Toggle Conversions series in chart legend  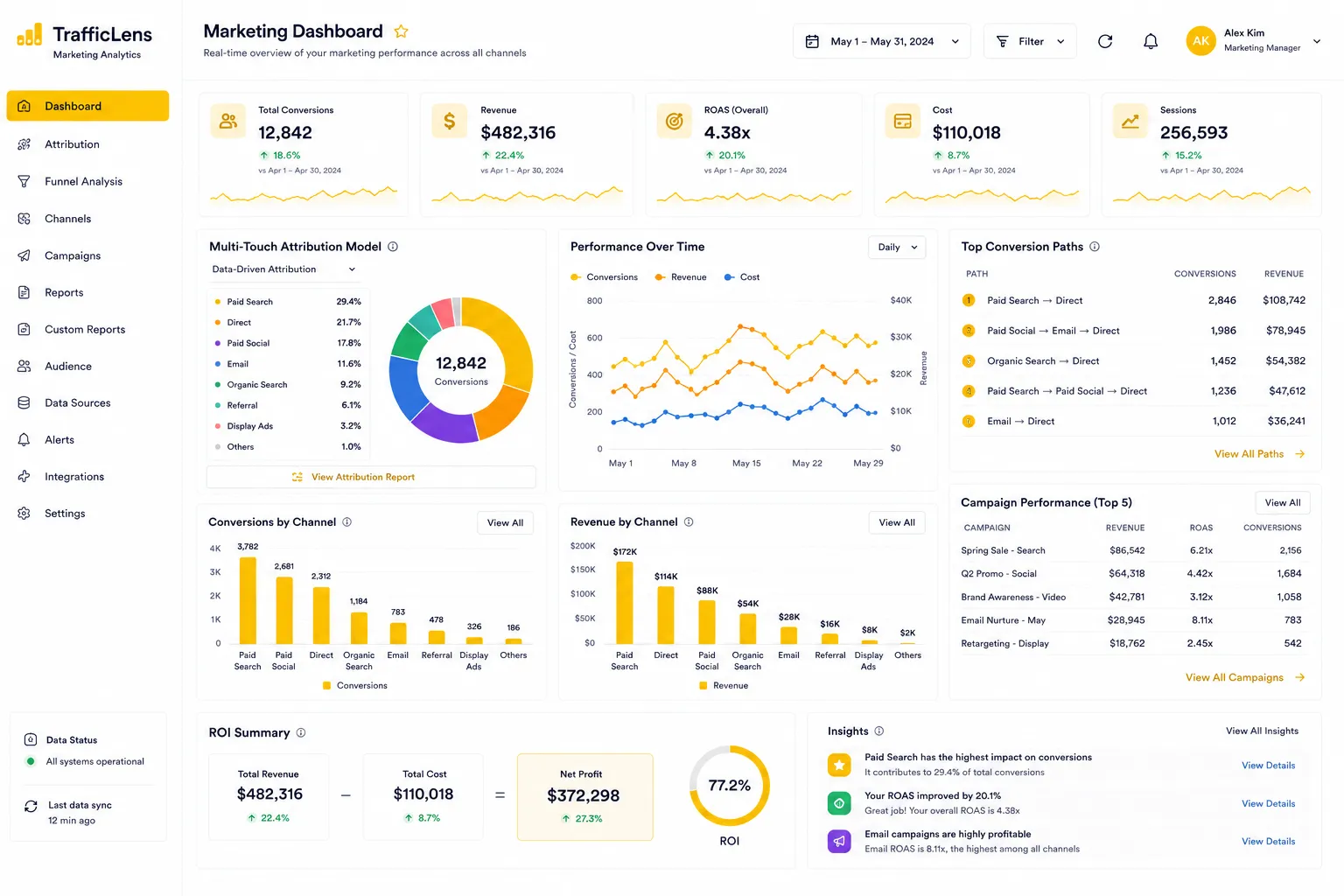604,277
